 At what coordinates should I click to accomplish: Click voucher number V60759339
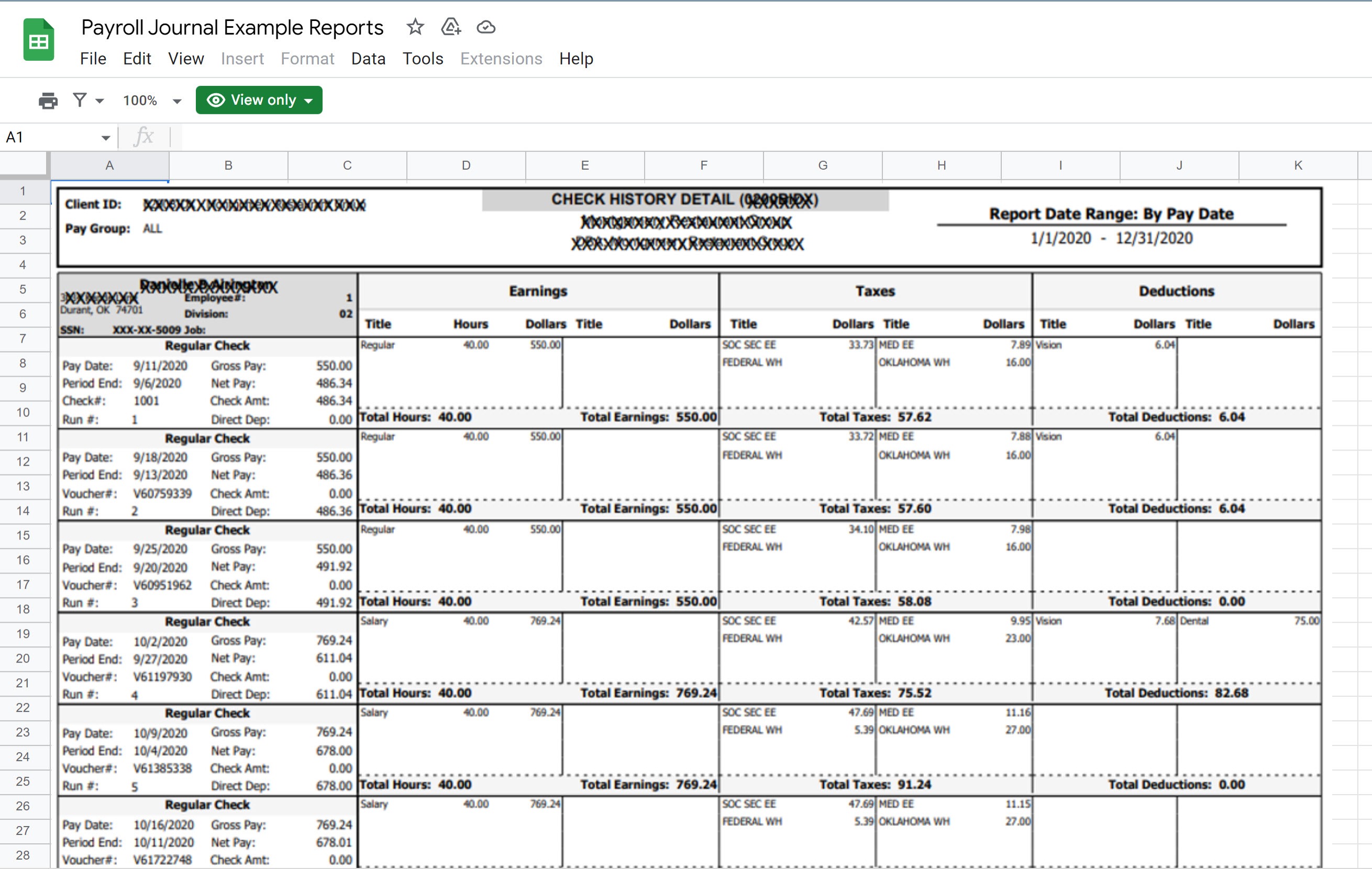tap(162, 494)
